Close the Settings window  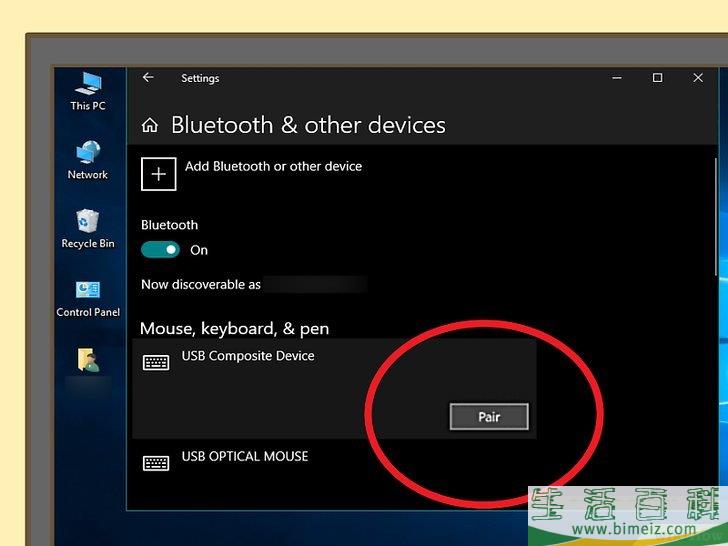698,78
